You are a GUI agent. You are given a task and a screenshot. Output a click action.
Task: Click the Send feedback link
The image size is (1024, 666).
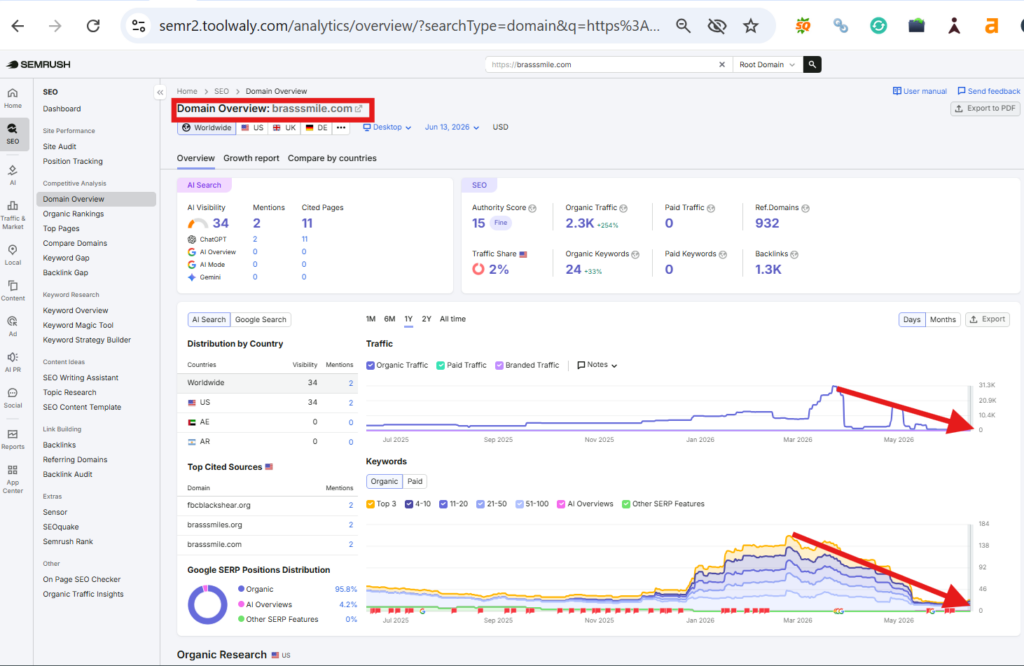(988, 91)
